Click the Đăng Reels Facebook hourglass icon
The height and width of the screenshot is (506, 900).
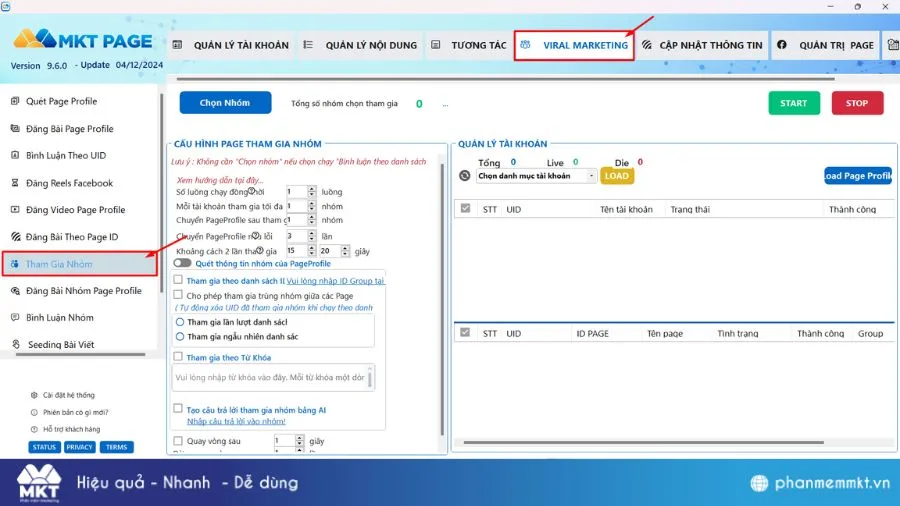click(x=14, y=184)
